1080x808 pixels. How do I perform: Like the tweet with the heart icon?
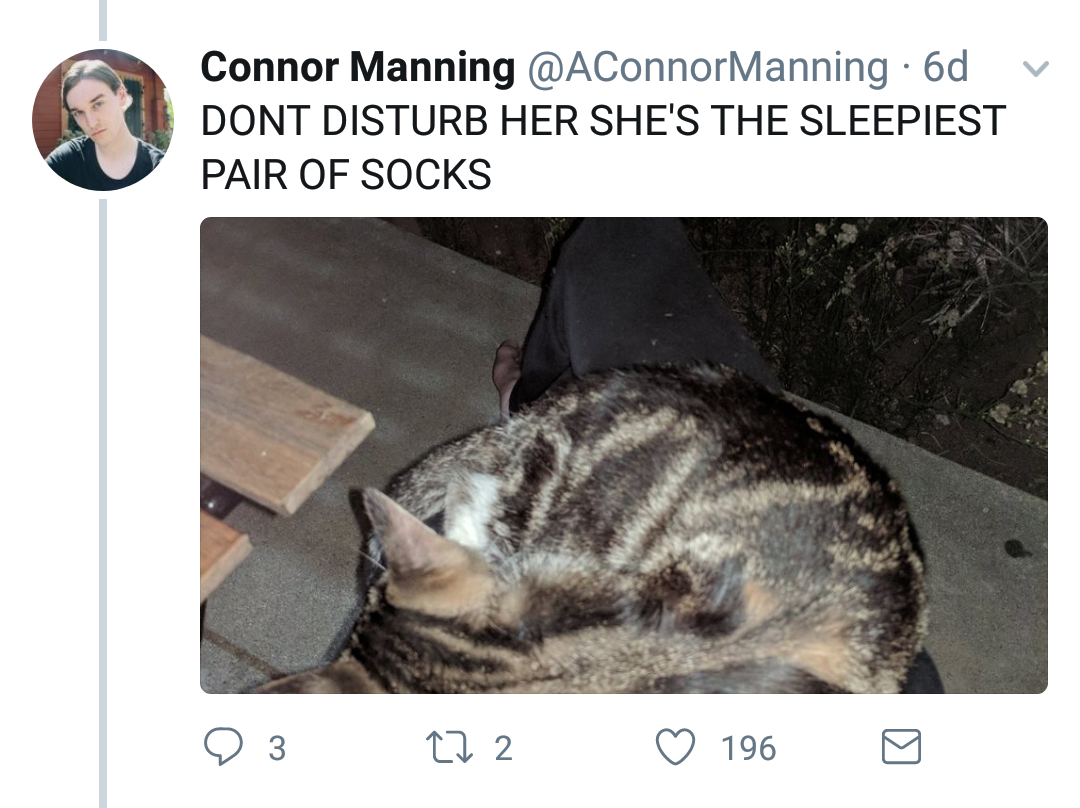pos(675,747)
